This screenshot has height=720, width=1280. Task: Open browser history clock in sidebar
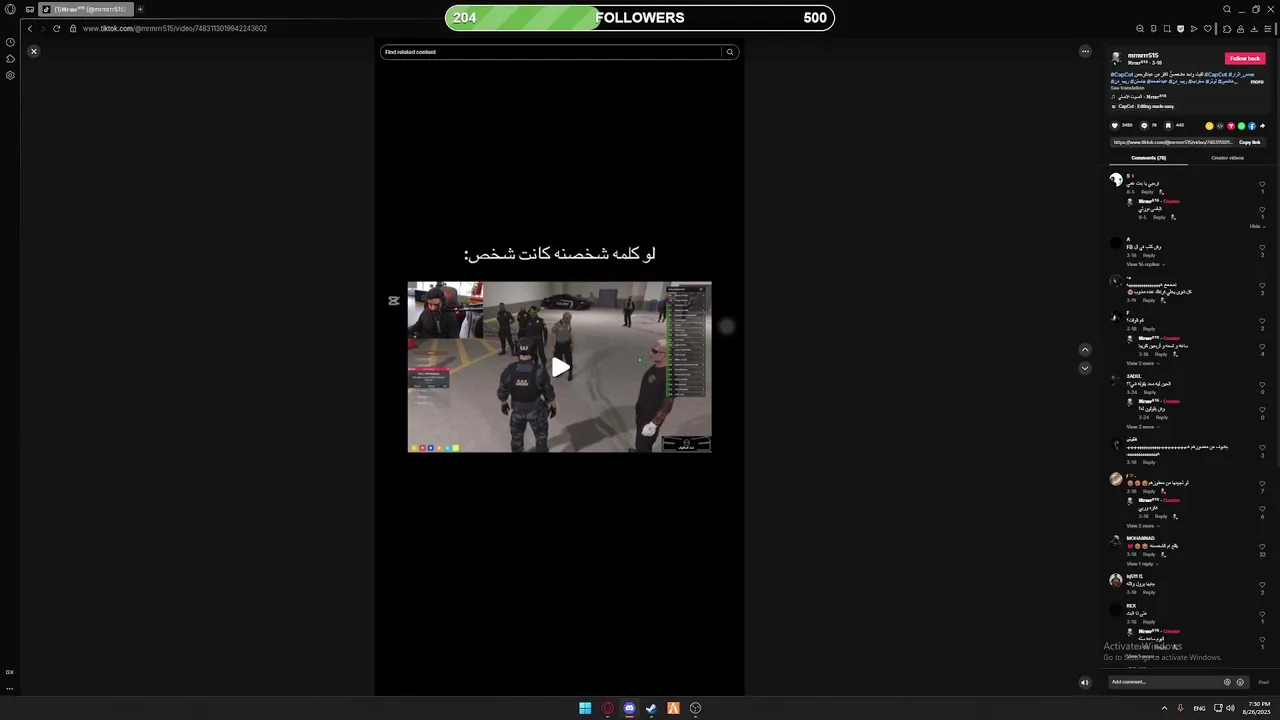(x=10, y=42)
